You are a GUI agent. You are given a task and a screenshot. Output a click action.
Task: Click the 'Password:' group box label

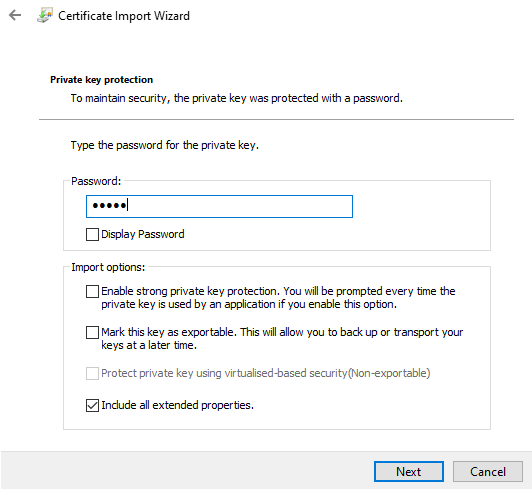pos(96,181)
